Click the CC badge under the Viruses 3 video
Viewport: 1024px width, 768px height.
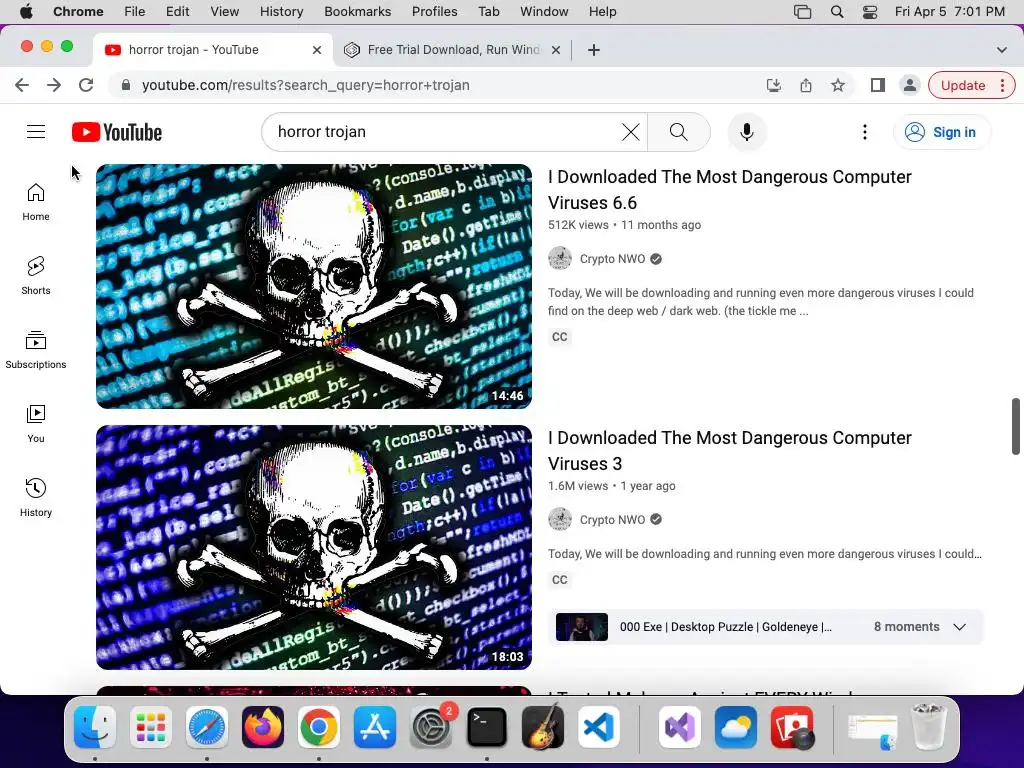560,580
